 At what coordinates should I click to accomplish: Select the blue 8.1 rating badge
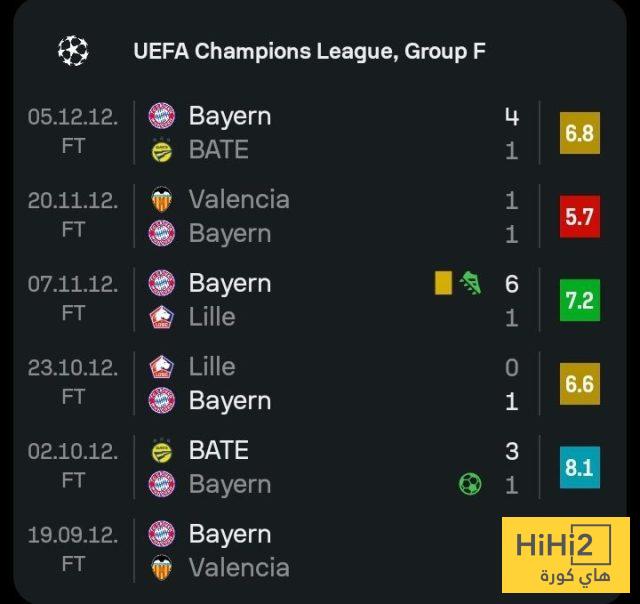tap(579, 467)
